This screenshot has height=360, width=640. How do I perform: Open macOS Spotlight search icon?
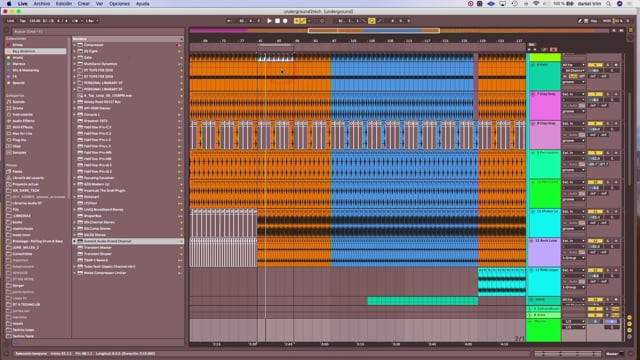609,4
